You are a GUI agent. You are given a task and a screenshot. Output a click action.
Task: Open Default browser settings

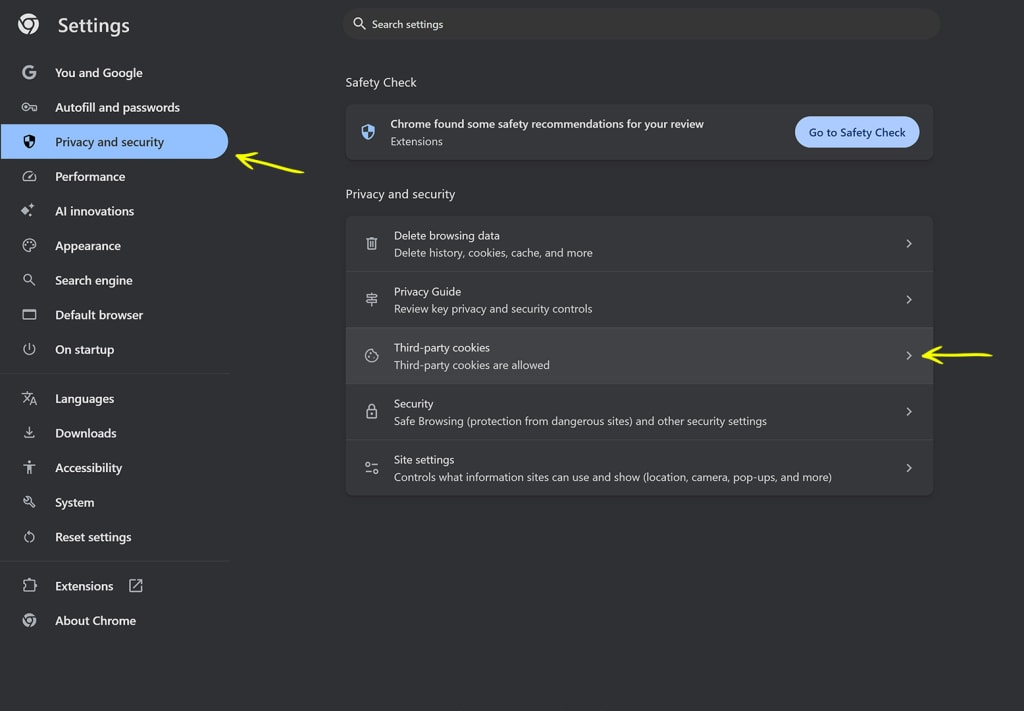point(114,315)
